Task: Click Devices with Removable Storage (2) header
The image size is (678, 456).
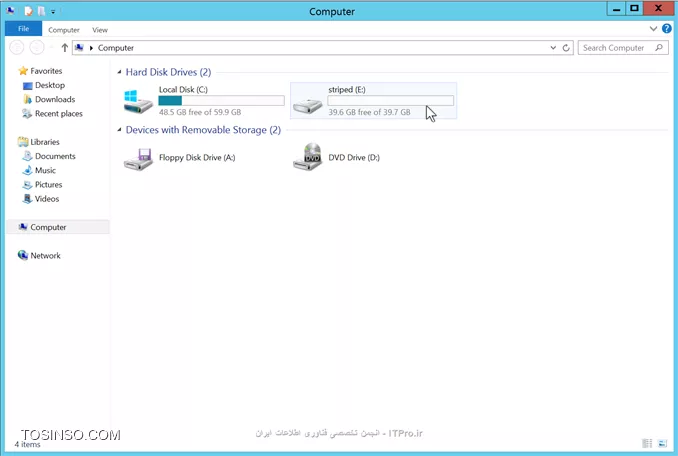Action: (x=203, y=130)
